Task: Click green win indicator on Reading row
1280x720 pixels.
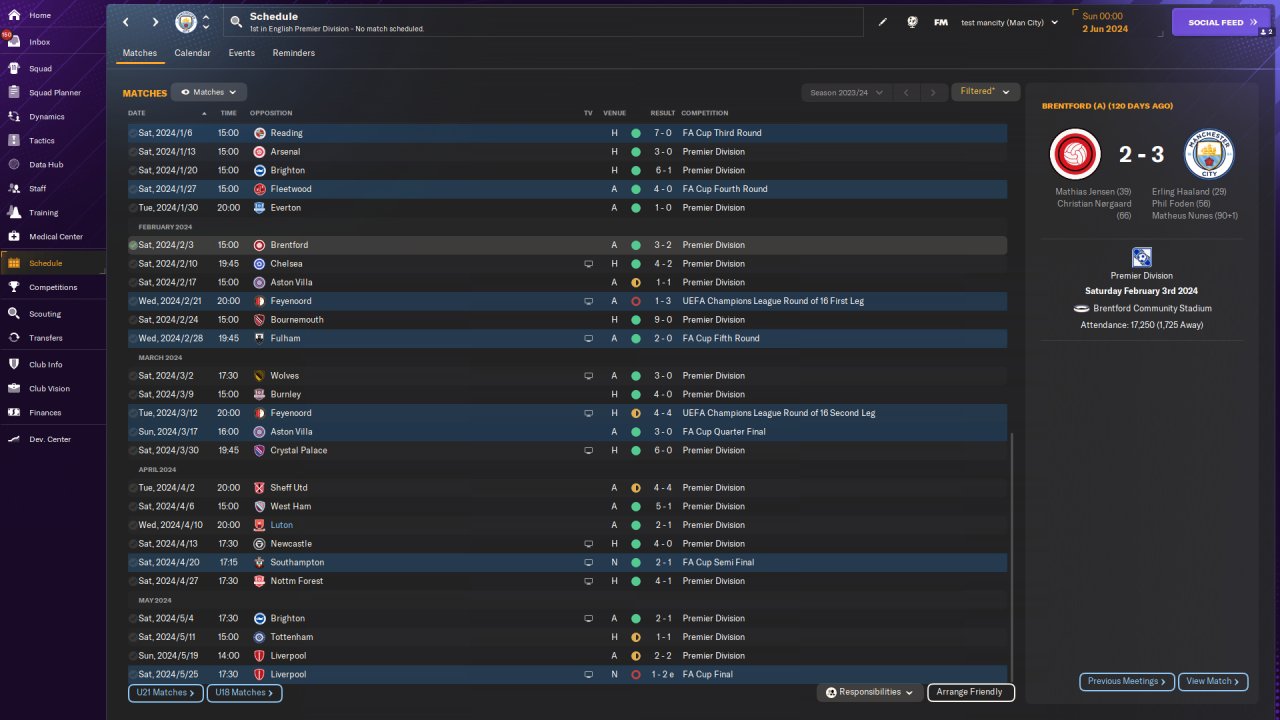Action: click(635, 133)
